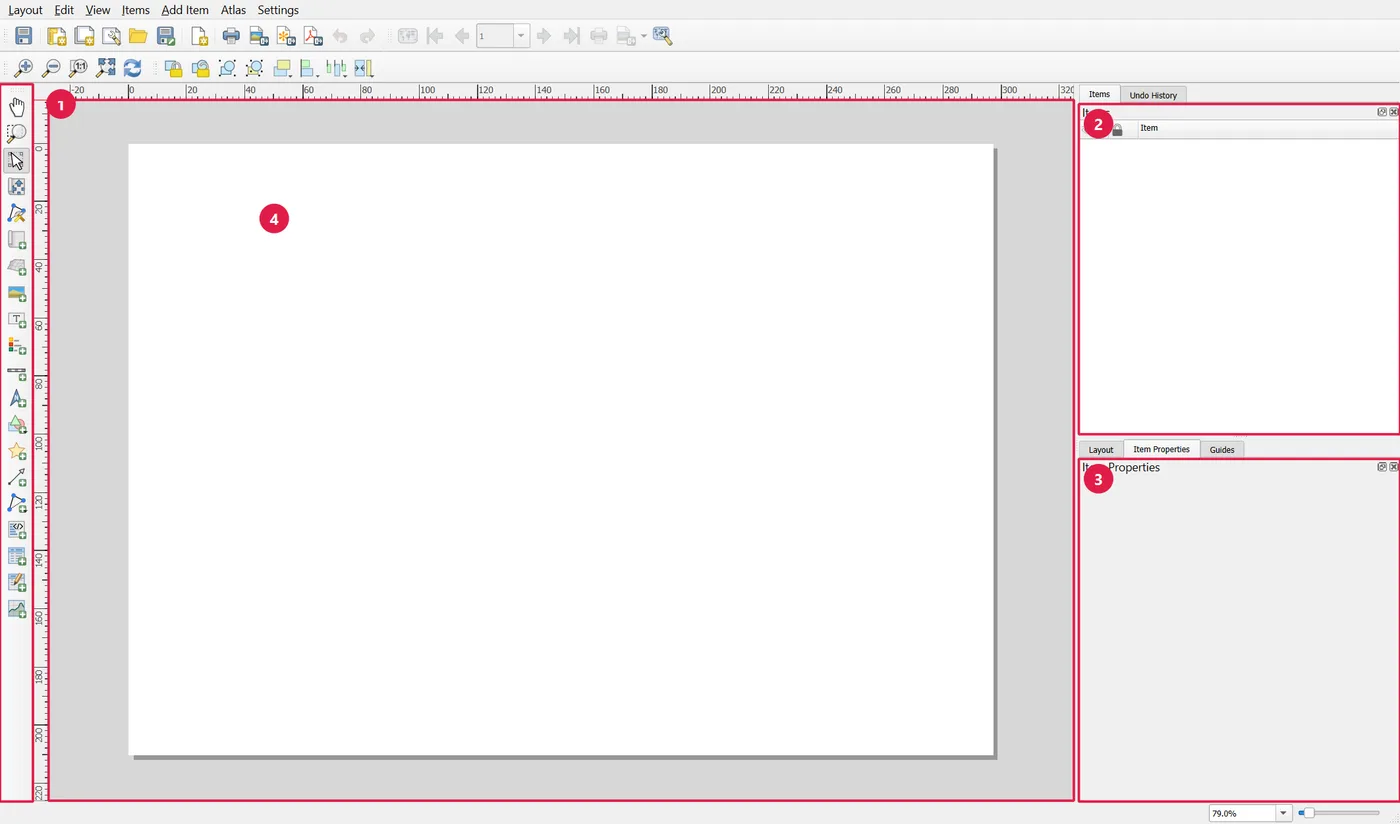Expand the Distribute Items dropdown
The image size is (1400, 824).
[x=337, y=68]
